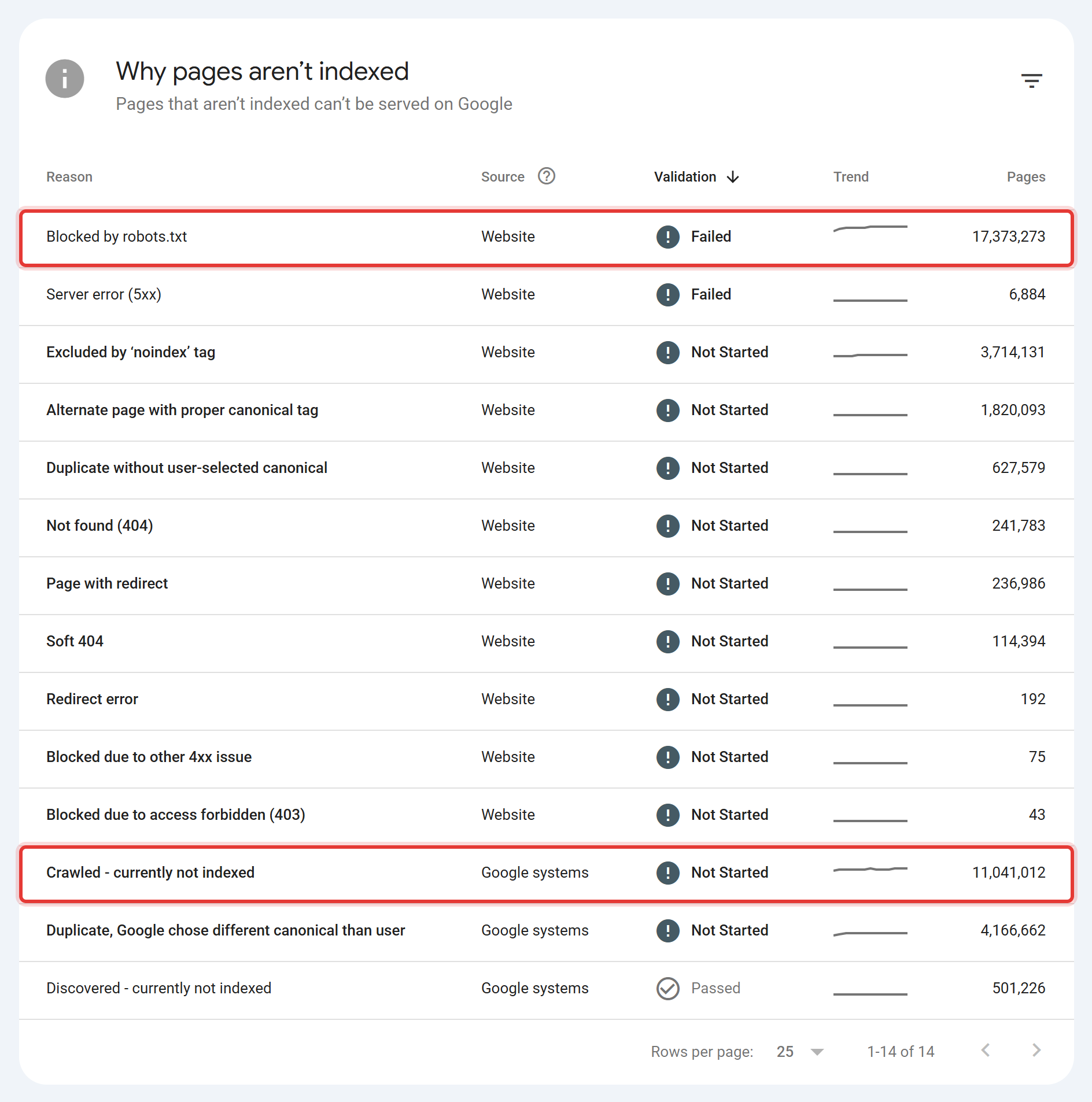Image resolution: width=1092 pixels, height=1102 pixels.
Task: Click the 6,884 pages value
Action: point(1027,294)
